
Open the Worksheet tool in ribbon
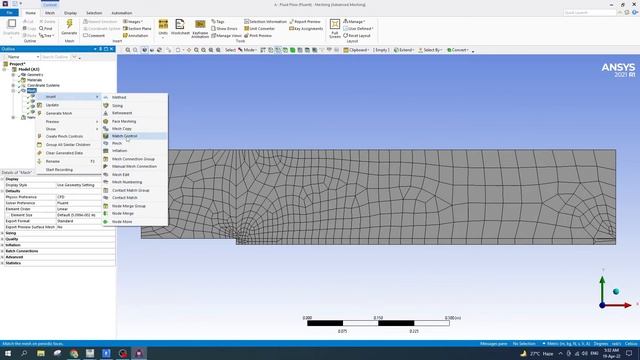pyautogui.click(x=180, y=27)
